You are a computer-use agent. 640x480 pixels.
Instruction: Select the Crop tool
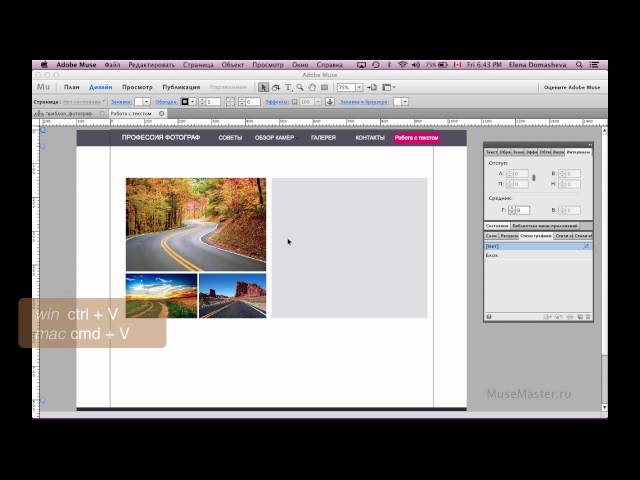click(276, 87)
